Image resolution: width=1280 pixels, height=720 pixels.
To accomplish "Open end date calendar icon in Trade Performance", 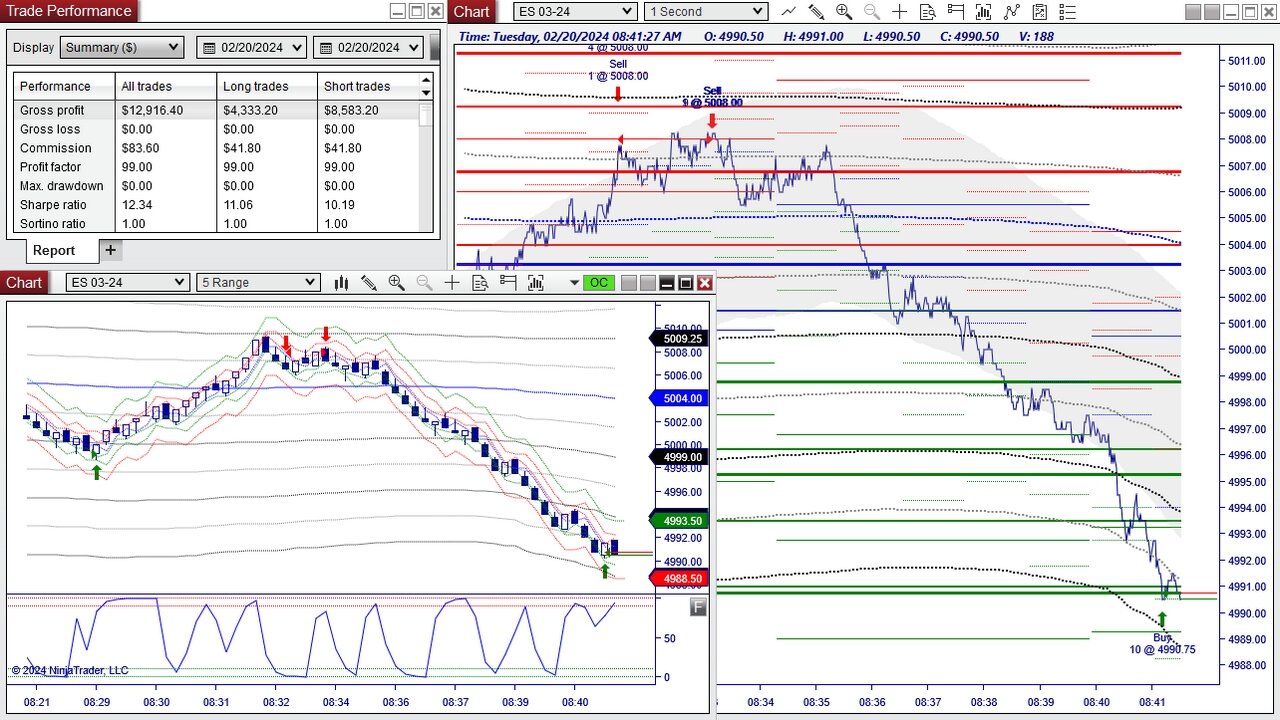I will (x=327, y=48).
